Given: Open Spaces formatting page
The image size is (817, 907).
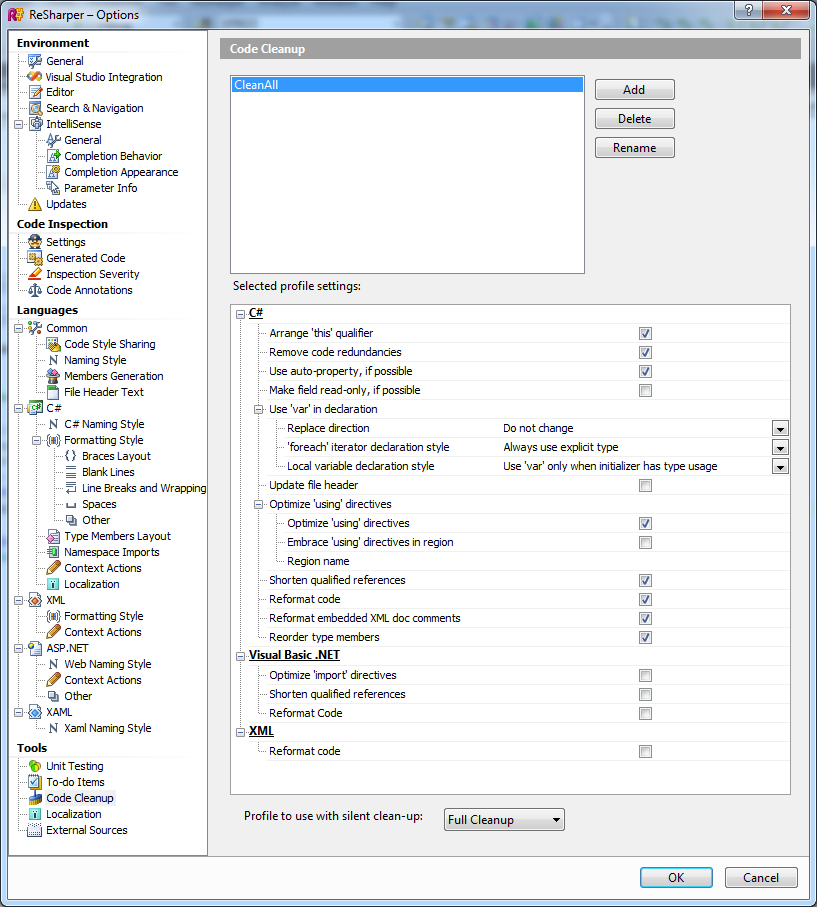Looking at the screenshot, I should click(x=99, y=504).
